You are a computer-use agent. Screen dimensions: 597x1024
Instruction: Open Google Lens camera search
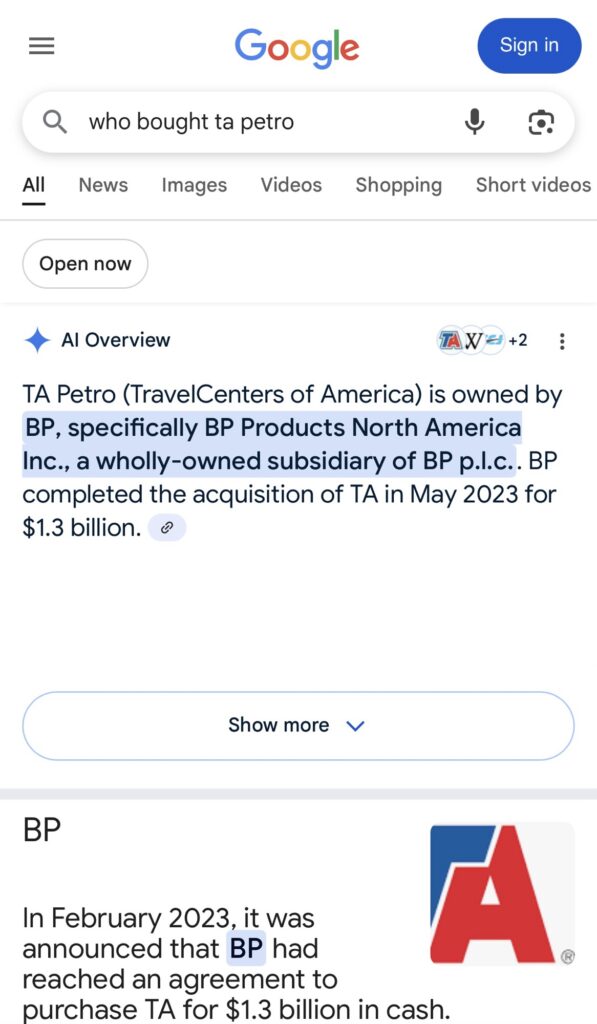pyautogui.click(x=541, y=122)
